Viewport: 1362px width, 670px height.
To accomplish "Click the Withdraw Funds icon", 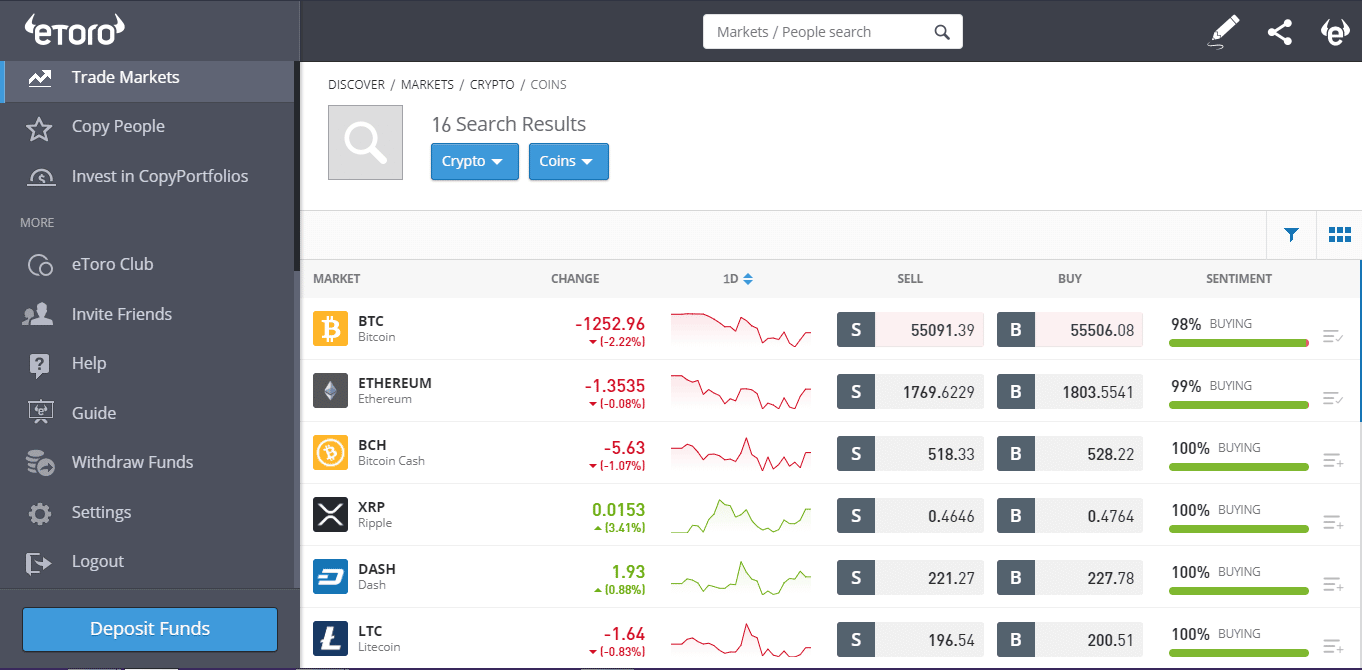I will [39, 462].
